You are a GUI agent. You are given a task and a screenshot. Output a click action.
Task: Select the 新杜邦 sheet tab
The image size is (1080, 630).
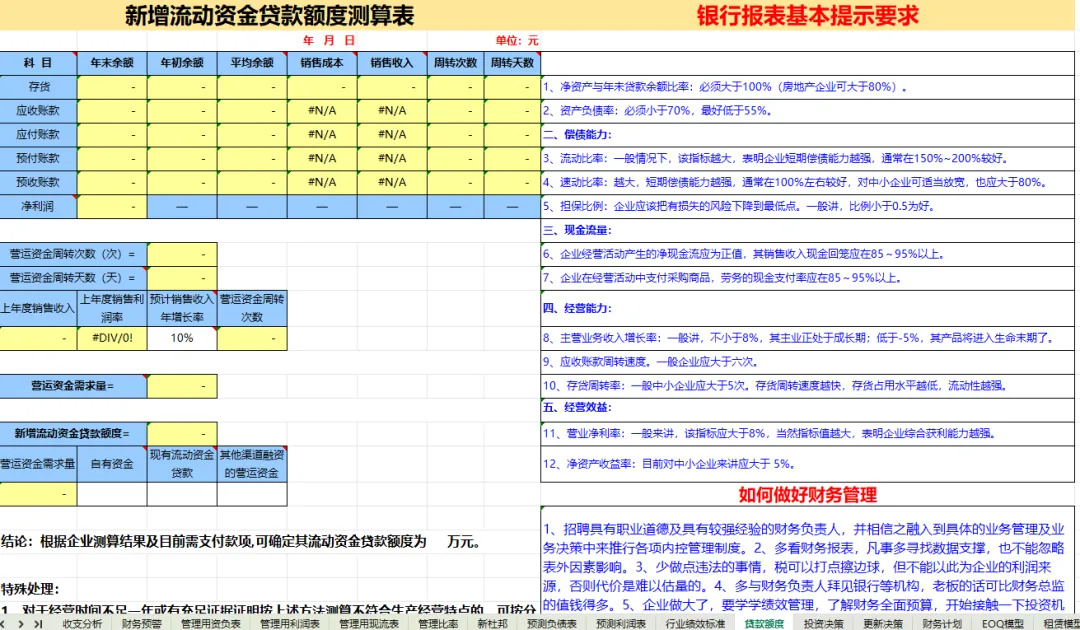[492, 623]
